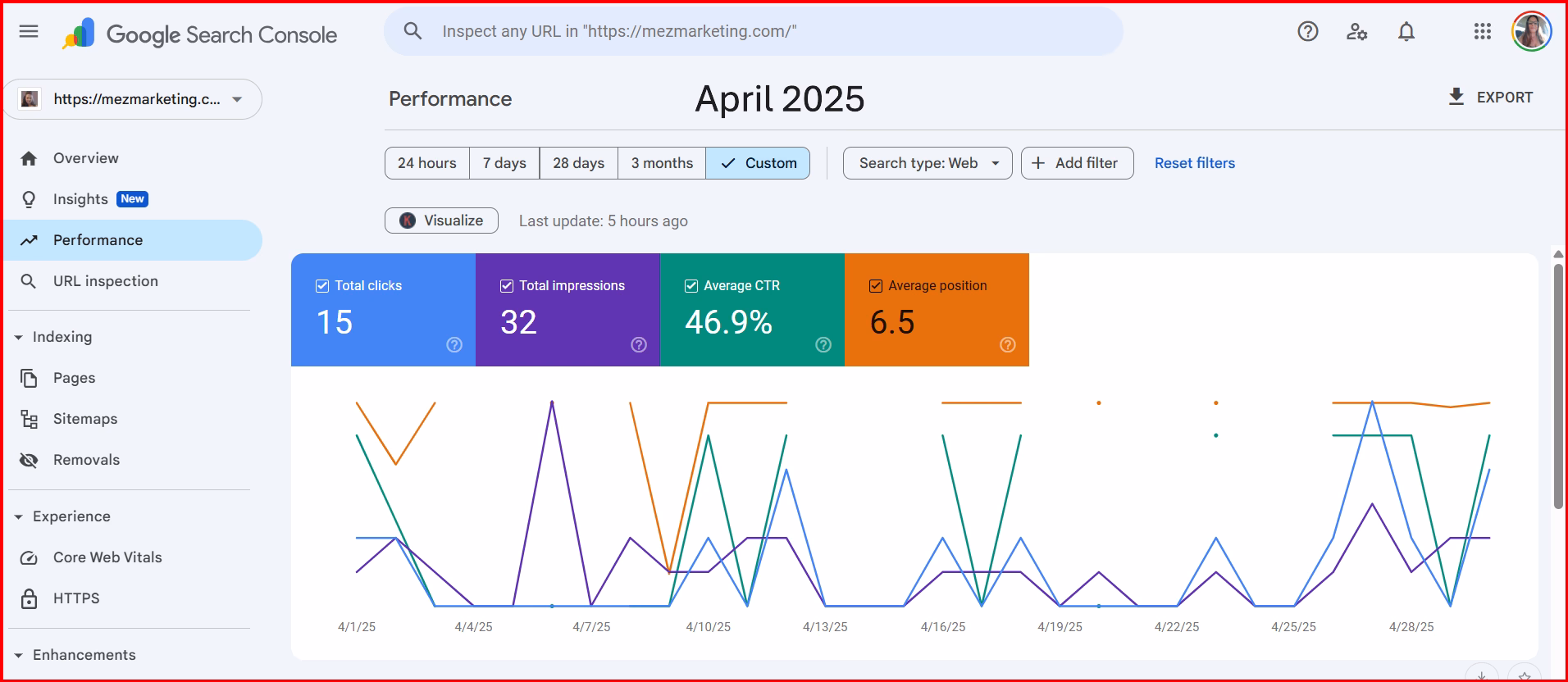Open the Overview menu item
The width and height of the screenshot is (1568, 682).
133,158
